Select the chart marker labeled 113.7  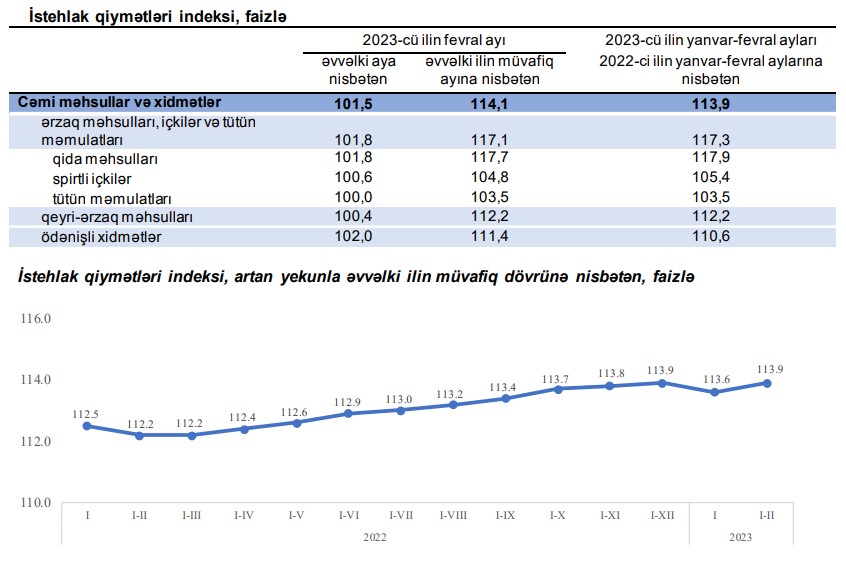tap(557, 388)
